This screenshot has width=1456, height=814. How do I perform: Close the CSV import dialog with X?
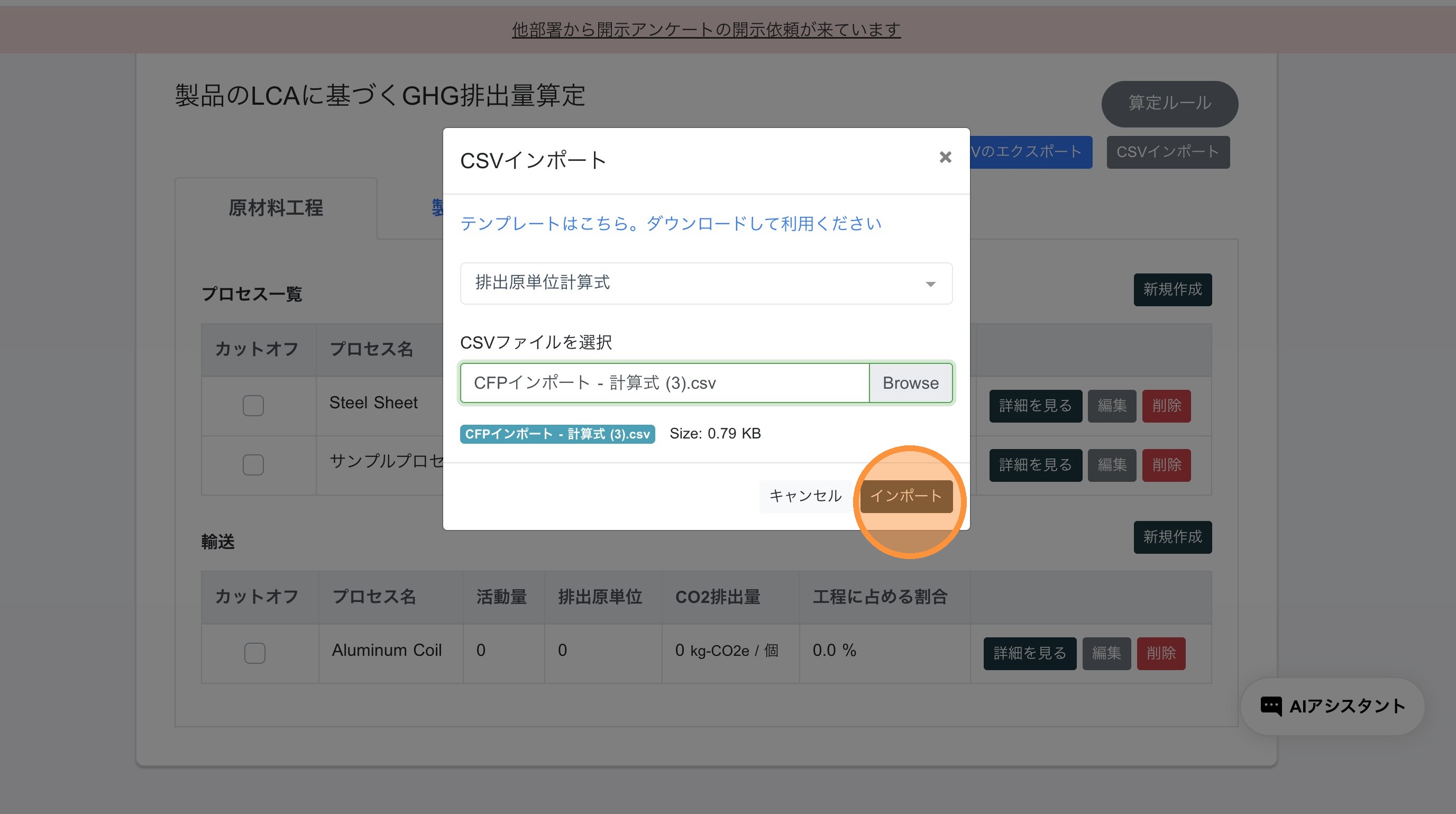[945, 157]
